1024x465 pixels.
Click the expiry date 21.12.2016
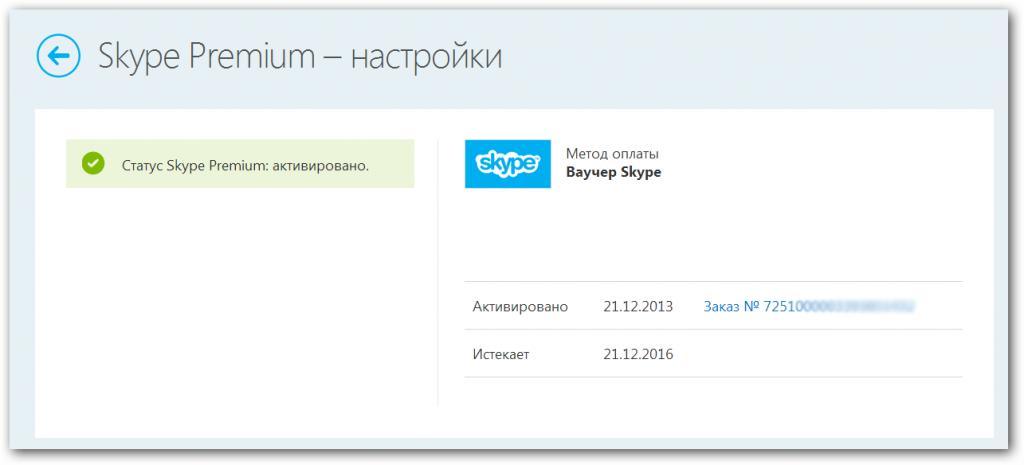638,355
